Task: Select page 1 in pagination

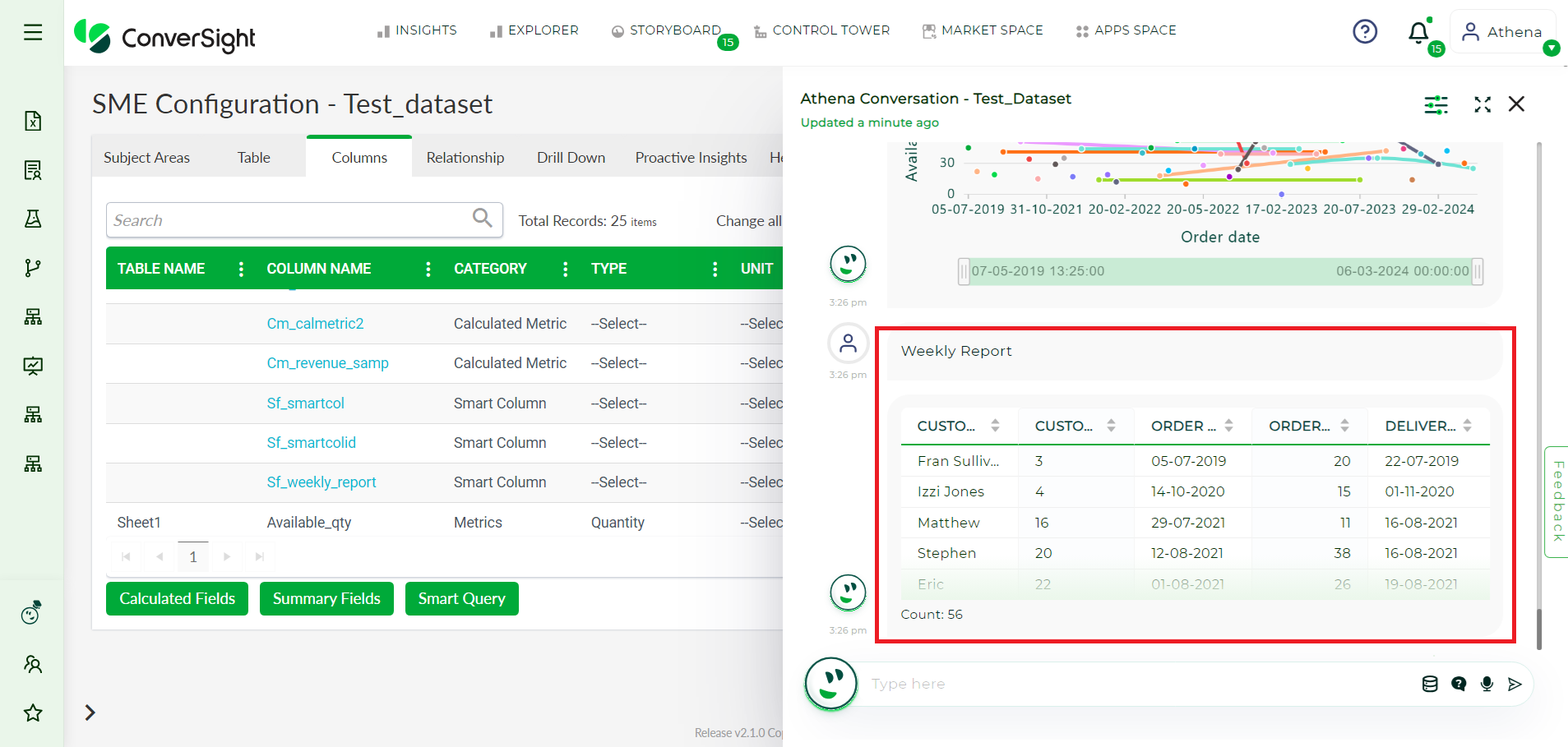Action: pyautogui.click(x=193, y=556)
